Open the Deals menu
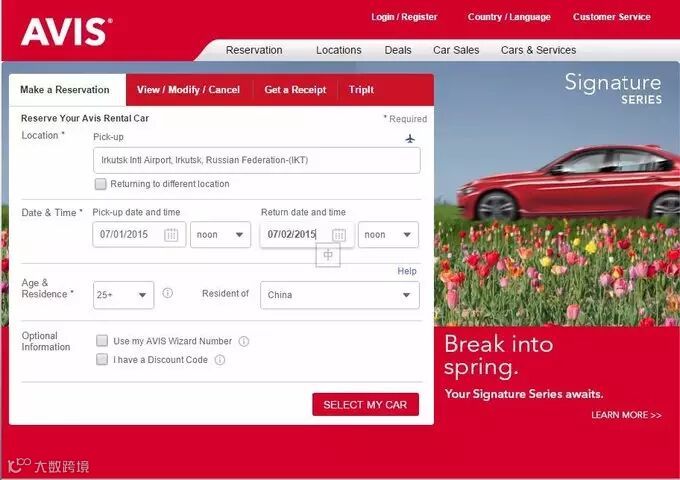 (398, 50)
